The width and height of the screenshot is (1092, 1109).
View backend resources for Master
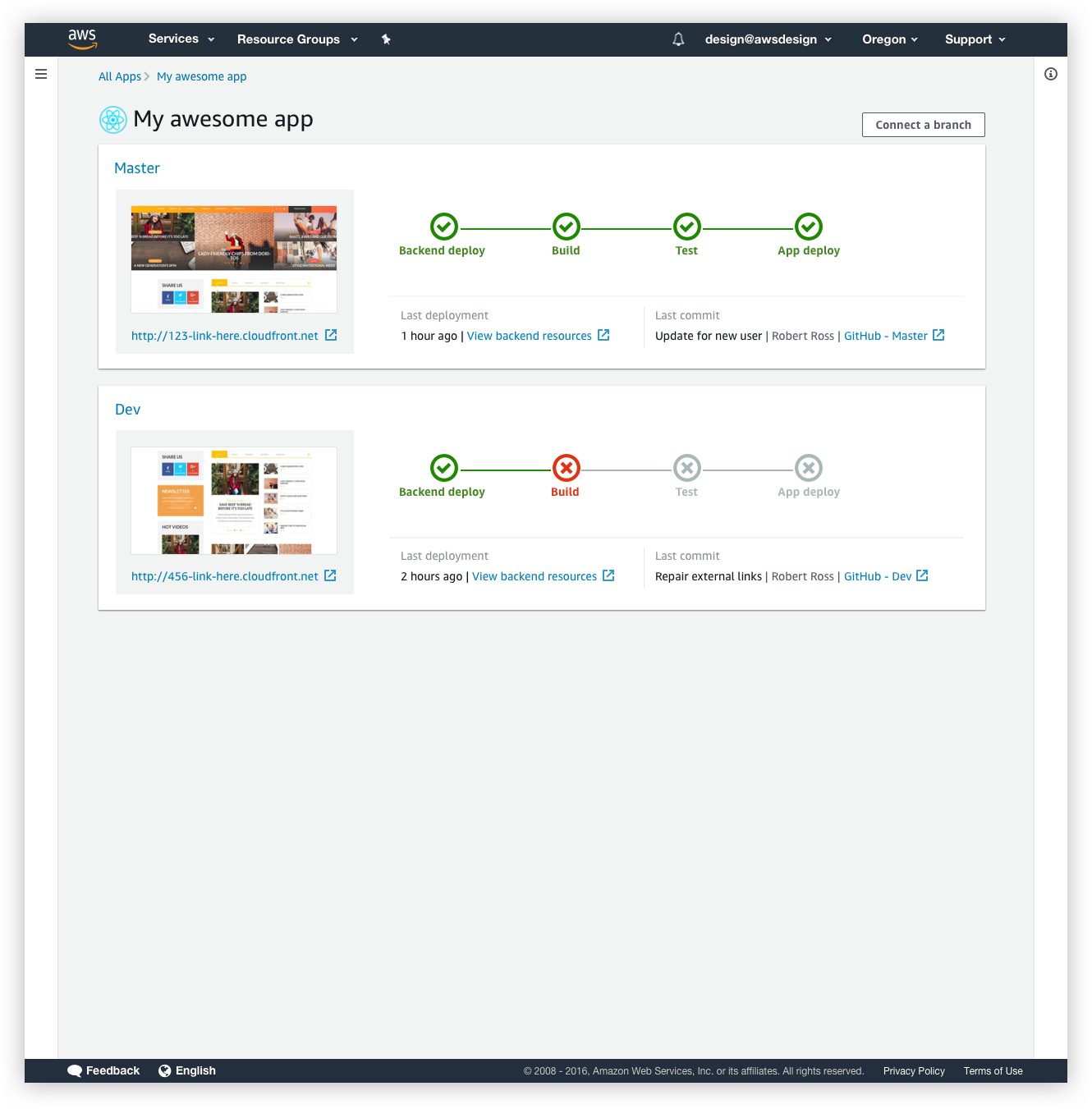coord(530,336)
